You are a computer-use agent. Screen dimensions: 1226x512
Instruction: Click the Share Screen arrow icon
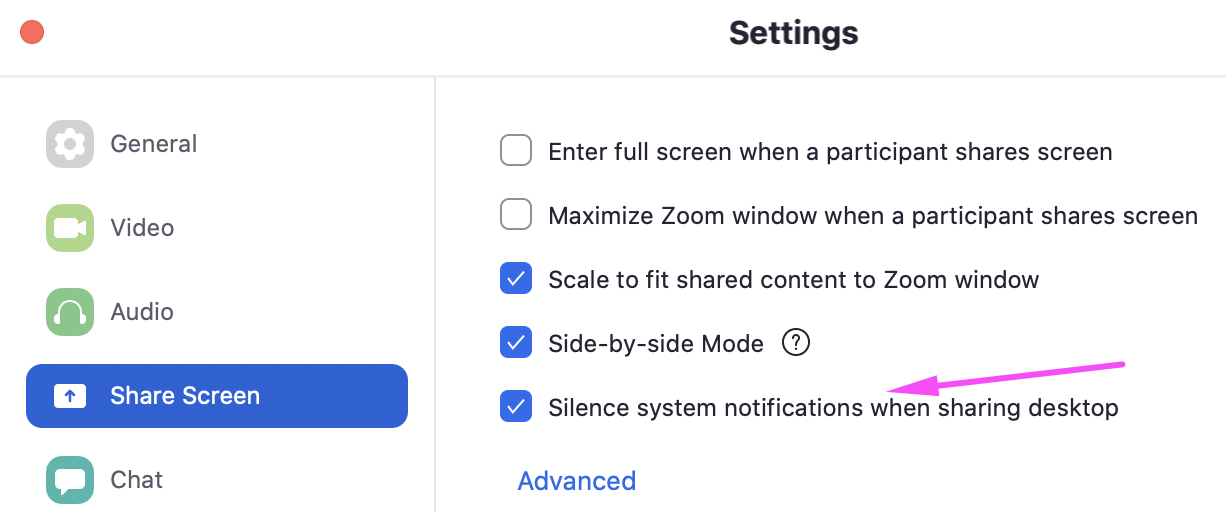[70, 396]
